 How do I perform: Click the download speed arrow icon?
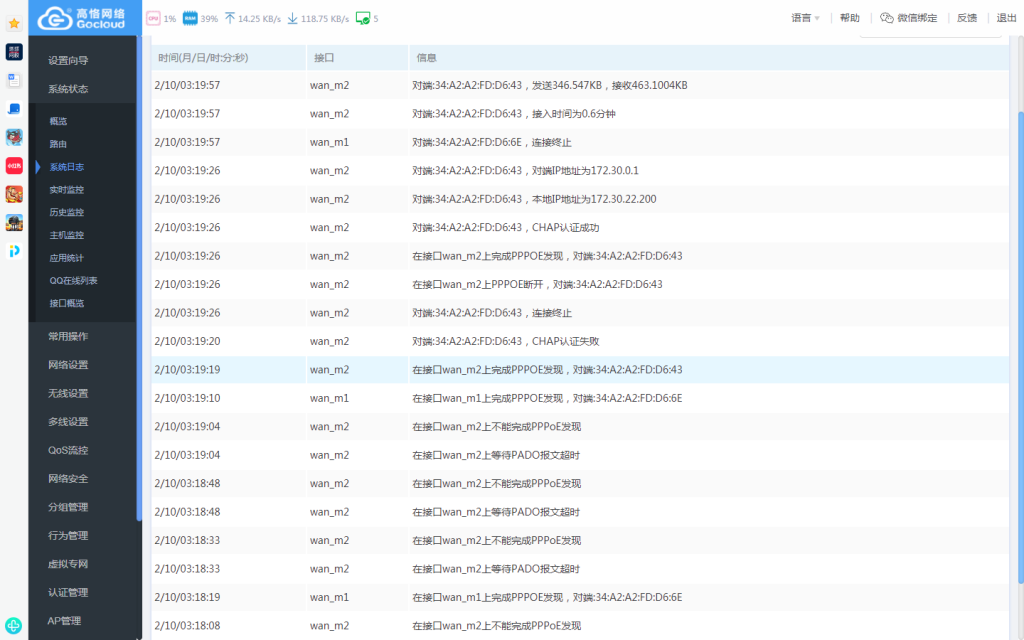click(x=293, y=18)
